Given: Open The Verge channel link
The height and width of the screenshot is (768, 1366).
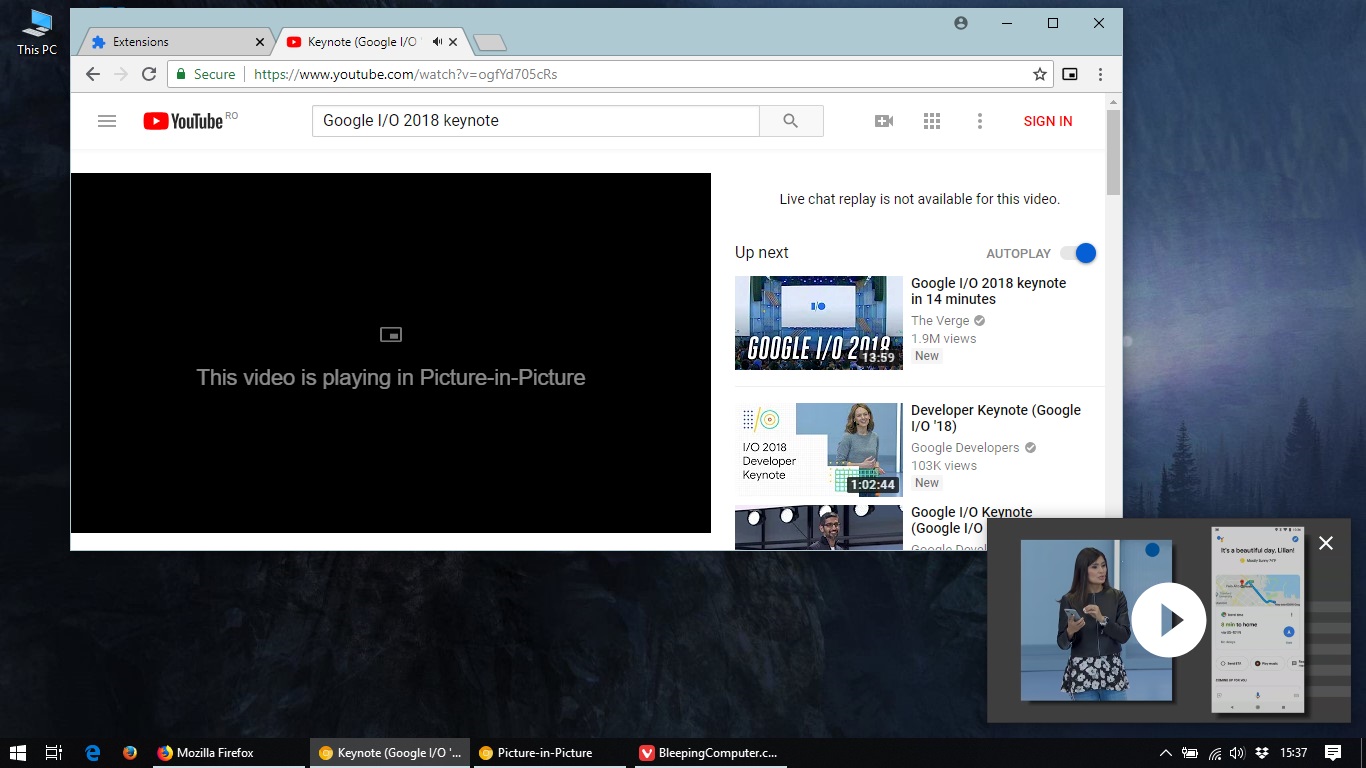Looking at the screenshot, I should pyautogui.click(x=940, y=321).
